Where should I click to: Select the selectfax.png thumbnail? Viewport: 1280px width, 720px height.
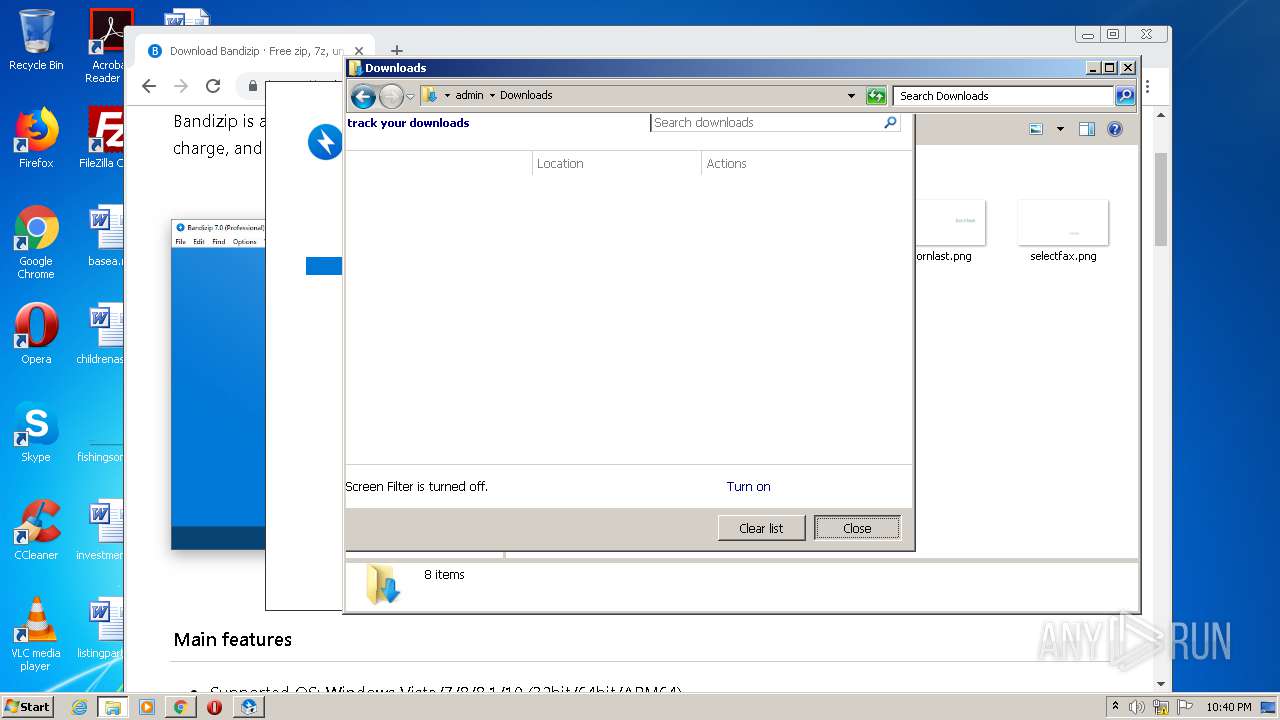pos(1063,222)
